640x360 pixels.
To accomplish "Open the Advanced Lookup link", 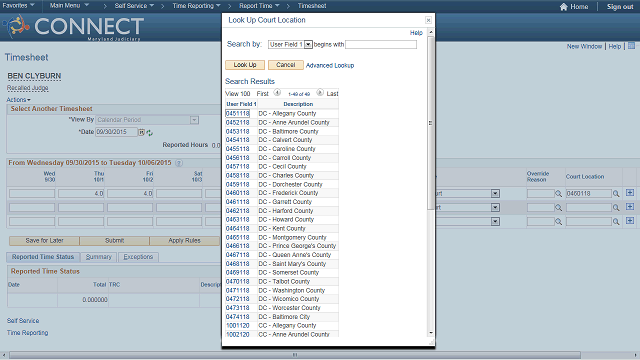I will tap(330, 65).
